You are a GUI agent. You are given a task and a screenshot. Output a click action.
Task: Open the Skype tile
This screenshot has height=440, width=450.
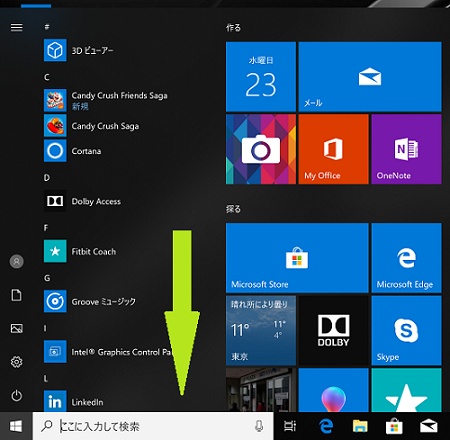click(406, 331)
